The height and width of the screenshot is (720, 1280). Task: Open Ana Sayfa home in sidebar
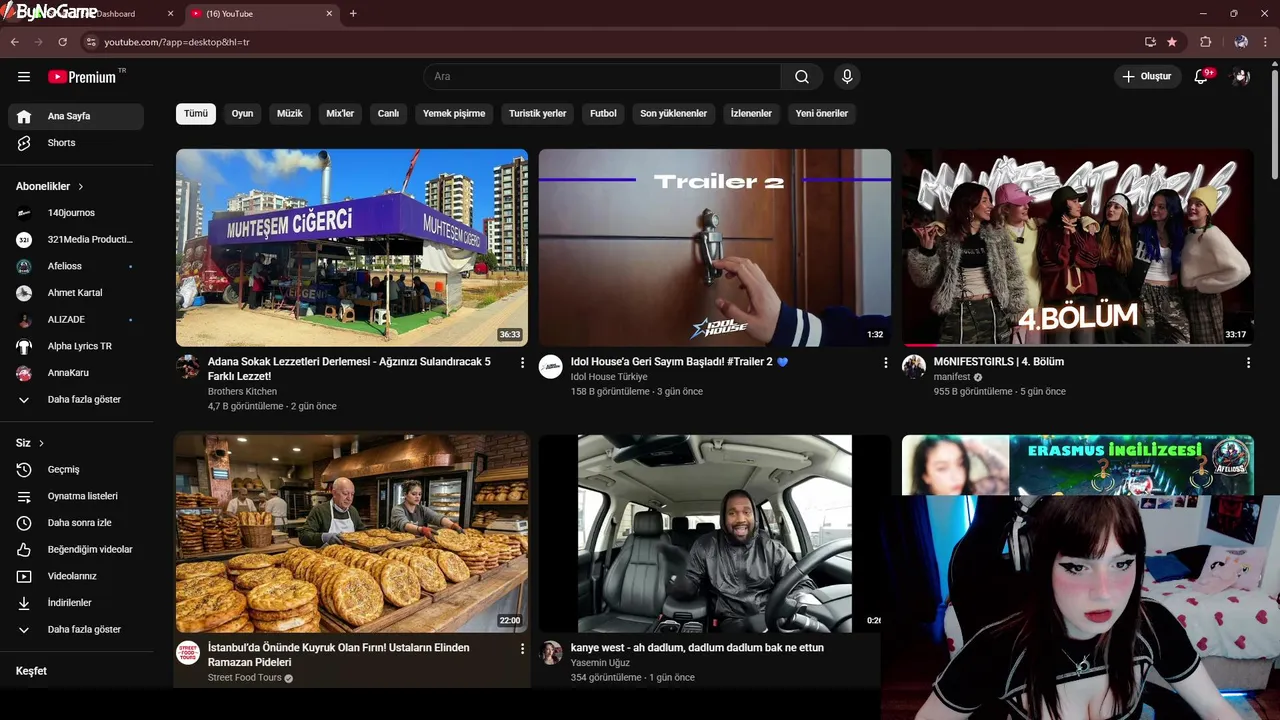76,116
